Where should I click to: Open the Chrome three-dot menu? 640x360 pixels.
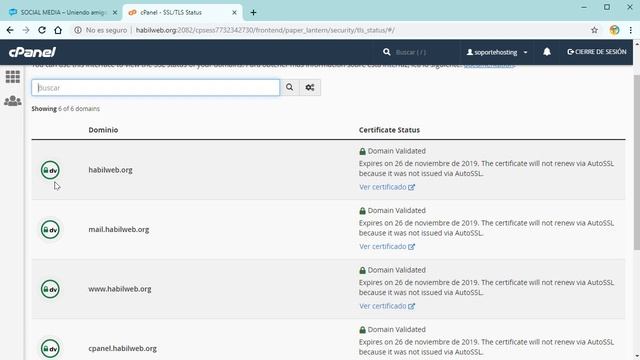pos(631,30)
